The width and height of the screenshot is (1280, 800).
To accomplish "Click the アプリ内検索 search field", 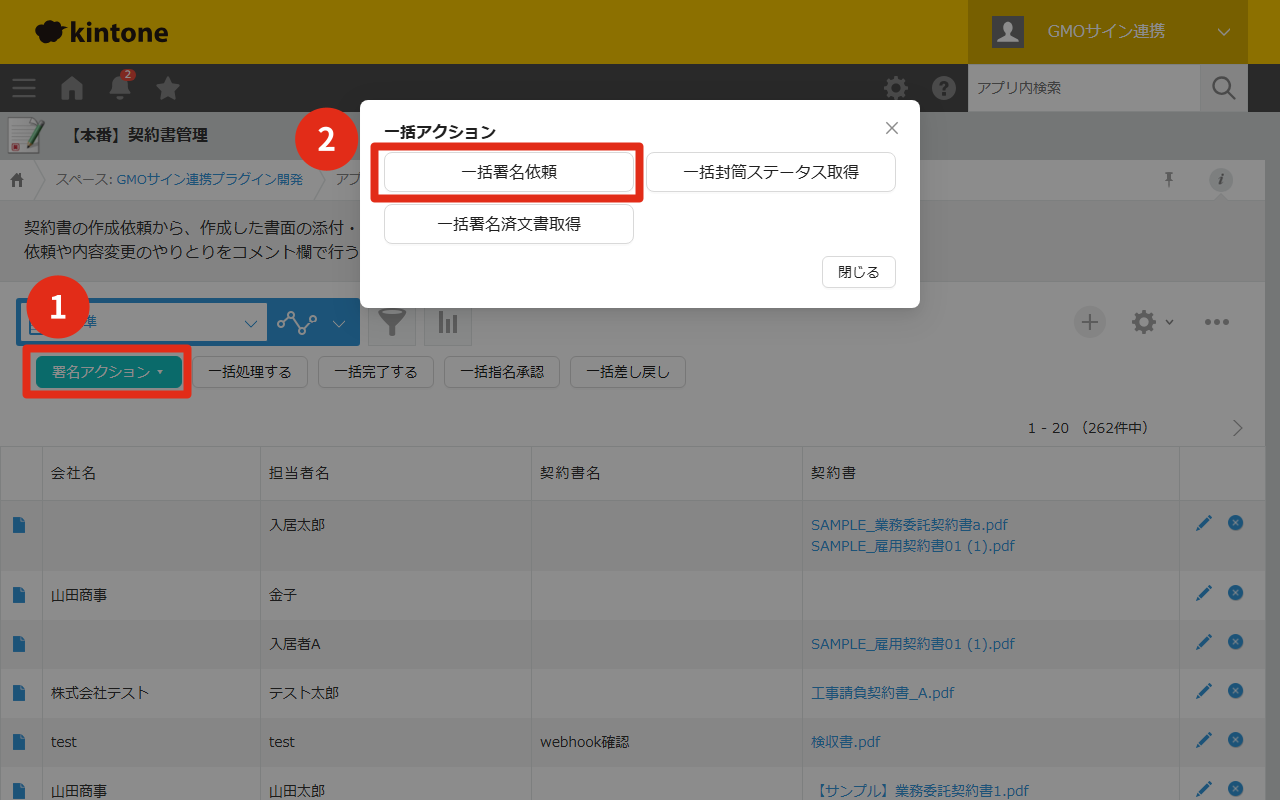I will point(1084,88).
